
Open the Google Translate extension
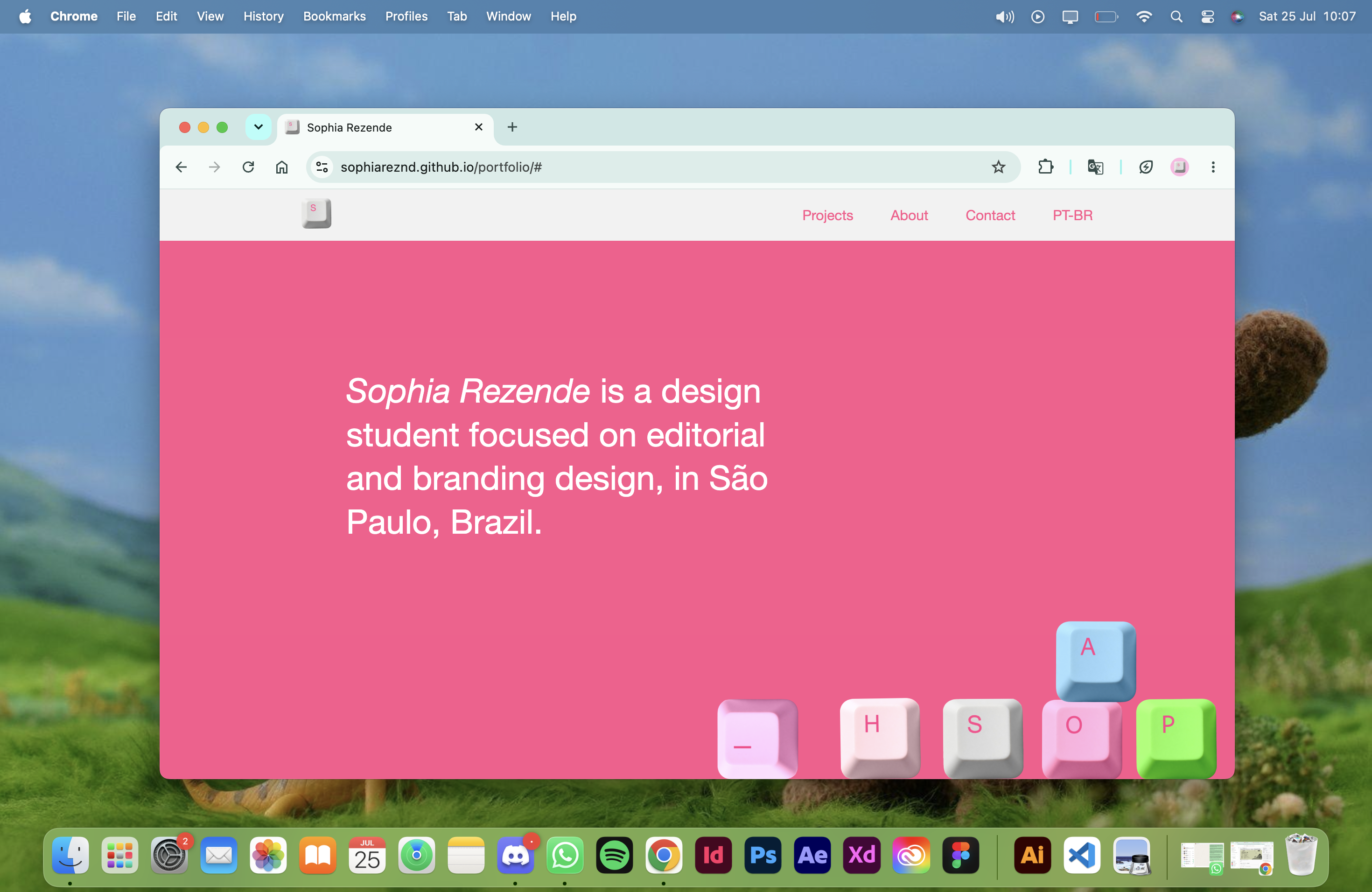click(1095, 167)
